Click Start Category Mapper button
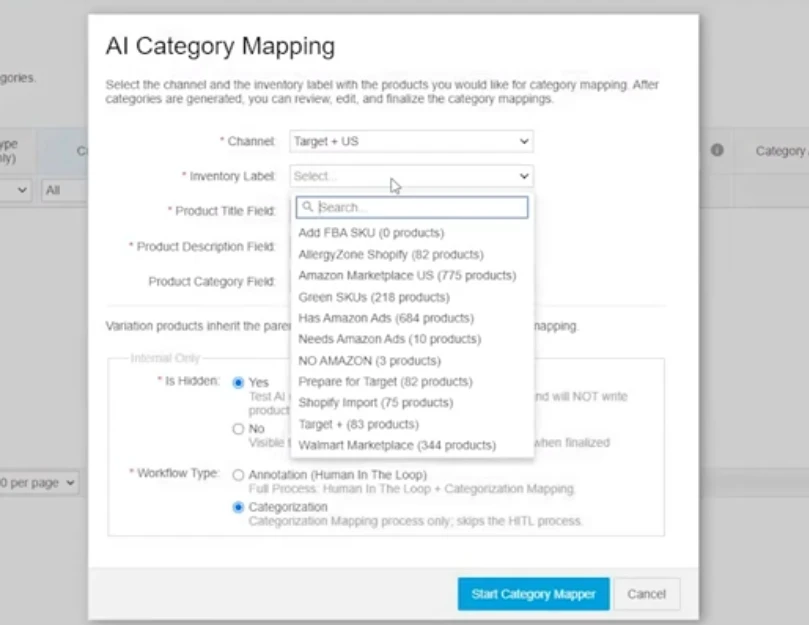 pyautogui.click(x=533, y=594)
